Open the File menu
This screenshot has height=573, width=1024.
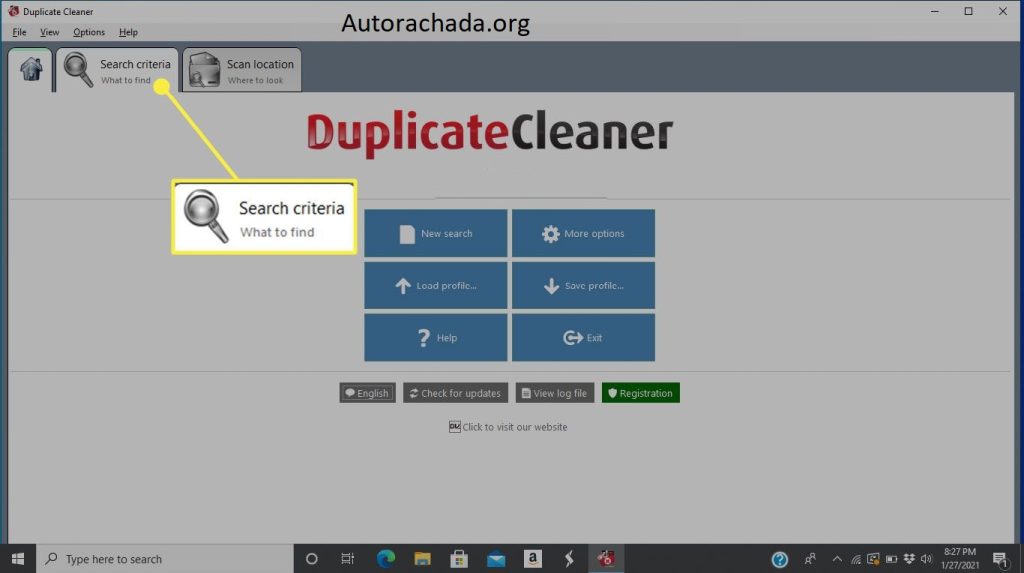[19, 32]
